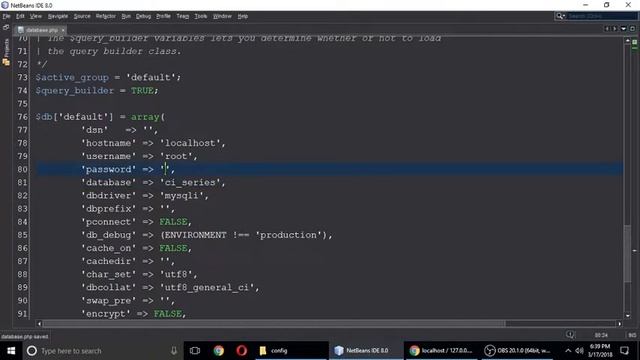The height and width of the screenshot is (360, 640).
Task: Click the notifications icon in status bar
Action: tap(570, 335)
